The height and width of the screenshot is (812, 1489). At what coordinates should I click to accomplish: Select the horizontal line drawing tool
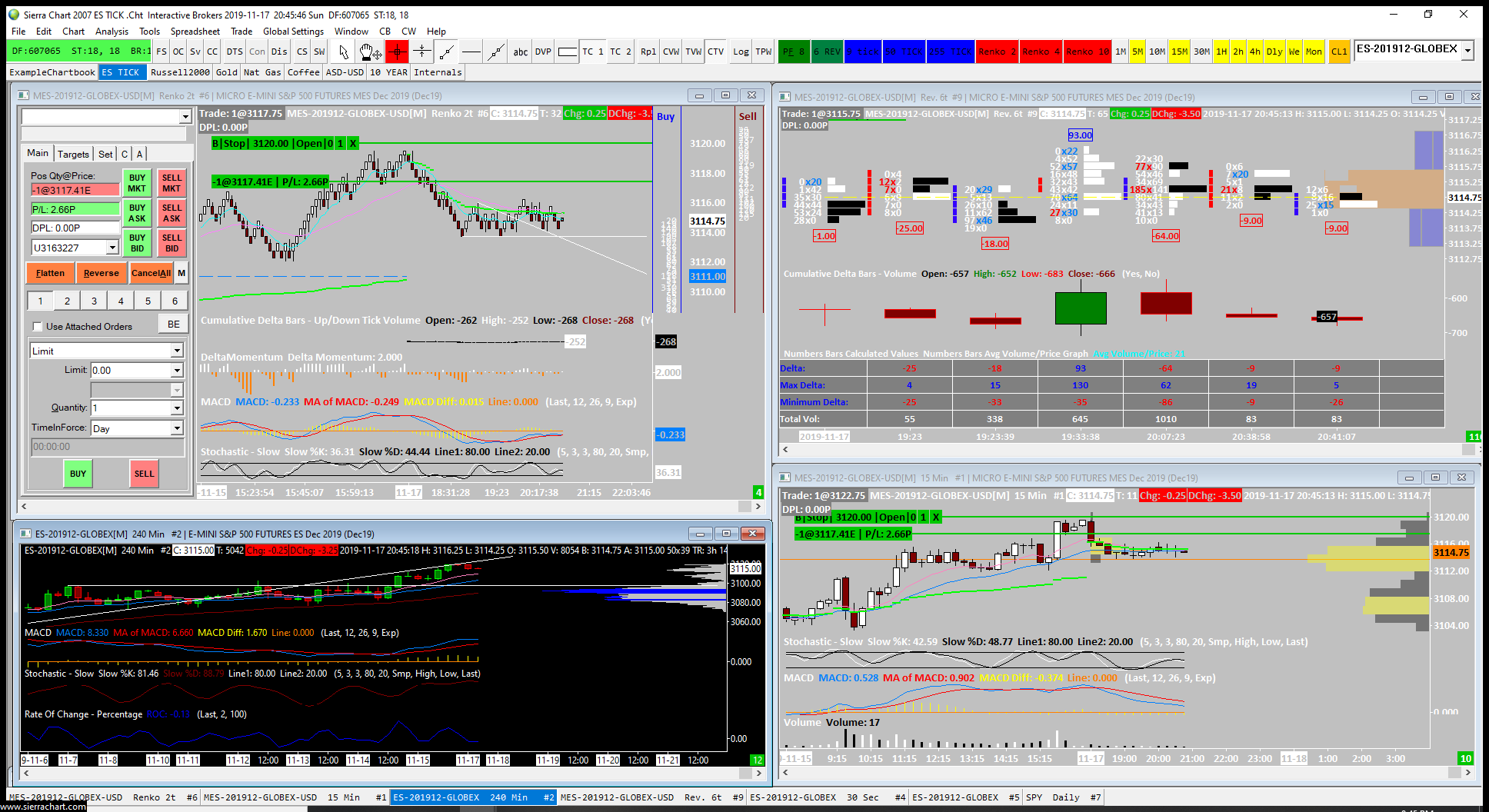pyautogui.click(x=471, y=52)
